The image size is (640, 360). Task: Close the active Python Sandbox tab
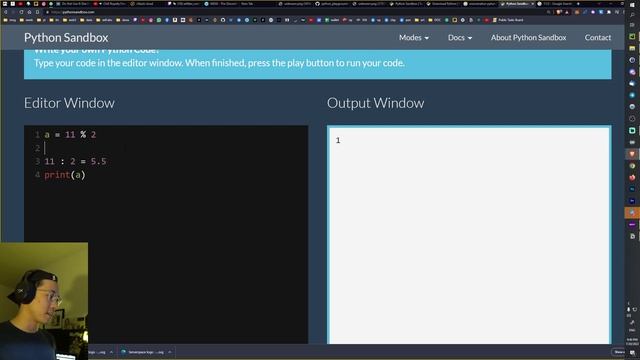(x=532, y=4)
